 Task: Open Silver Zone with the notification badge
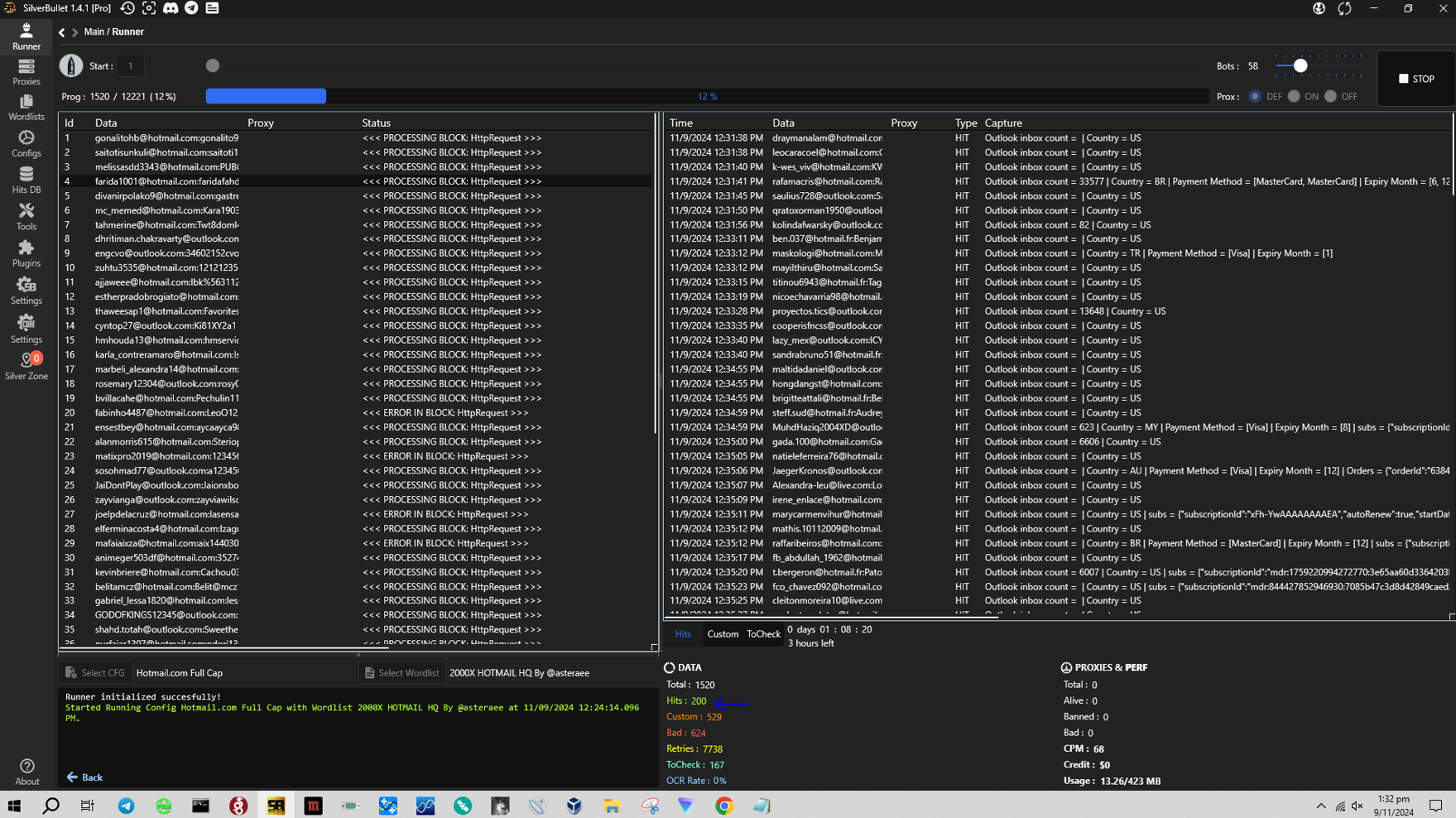point(26,366)
